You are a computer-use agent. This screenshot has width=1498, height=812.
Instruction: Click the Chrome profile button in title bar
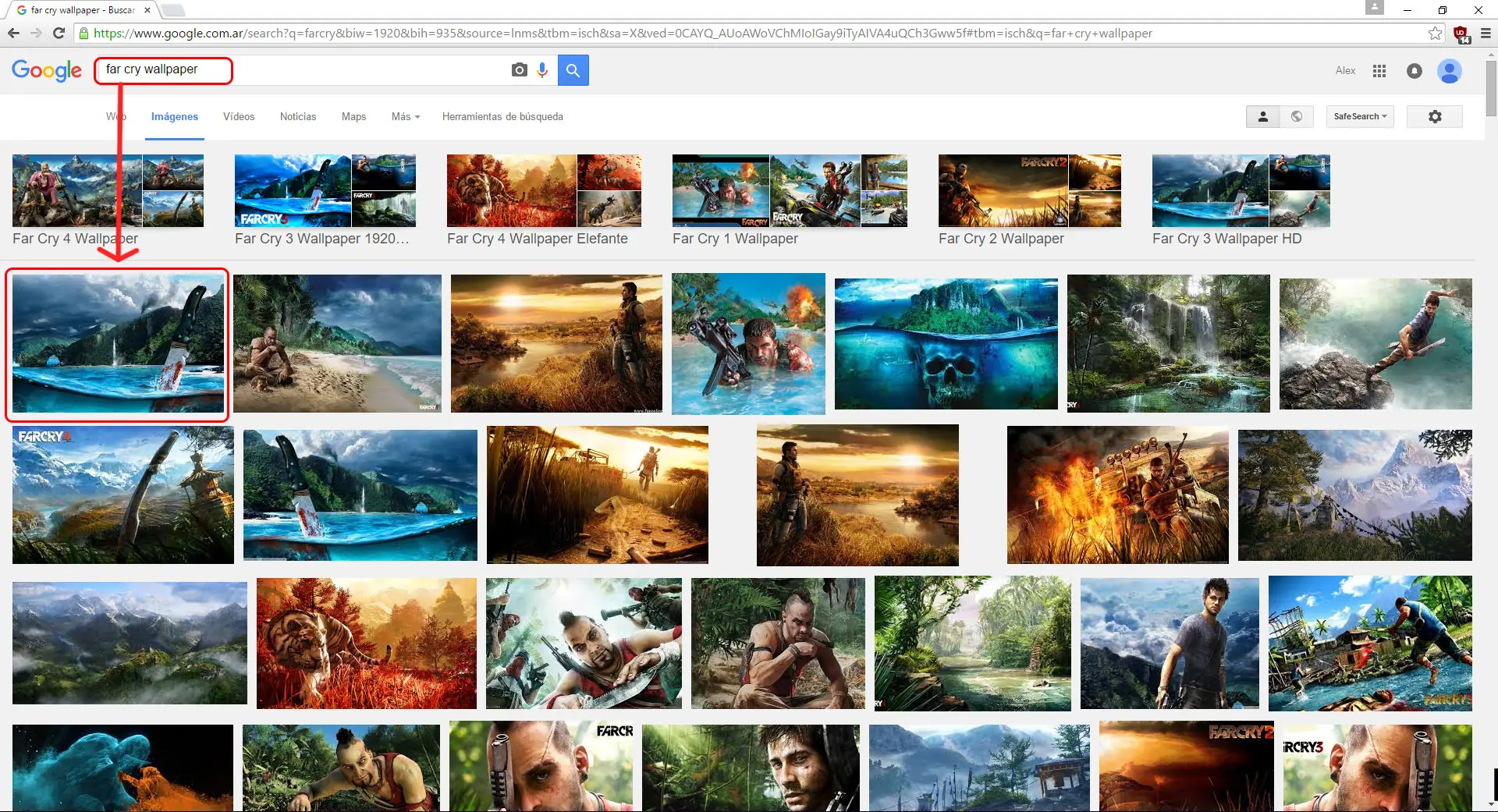[1375, 8]
